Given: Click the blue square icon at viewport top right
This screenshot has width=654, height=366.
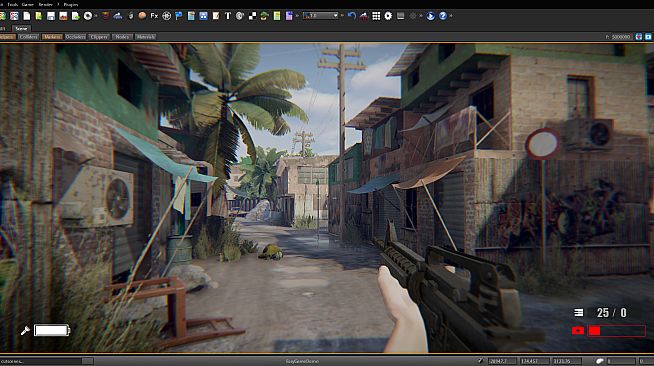Looking at the screenshot, I should pos(648,37).
